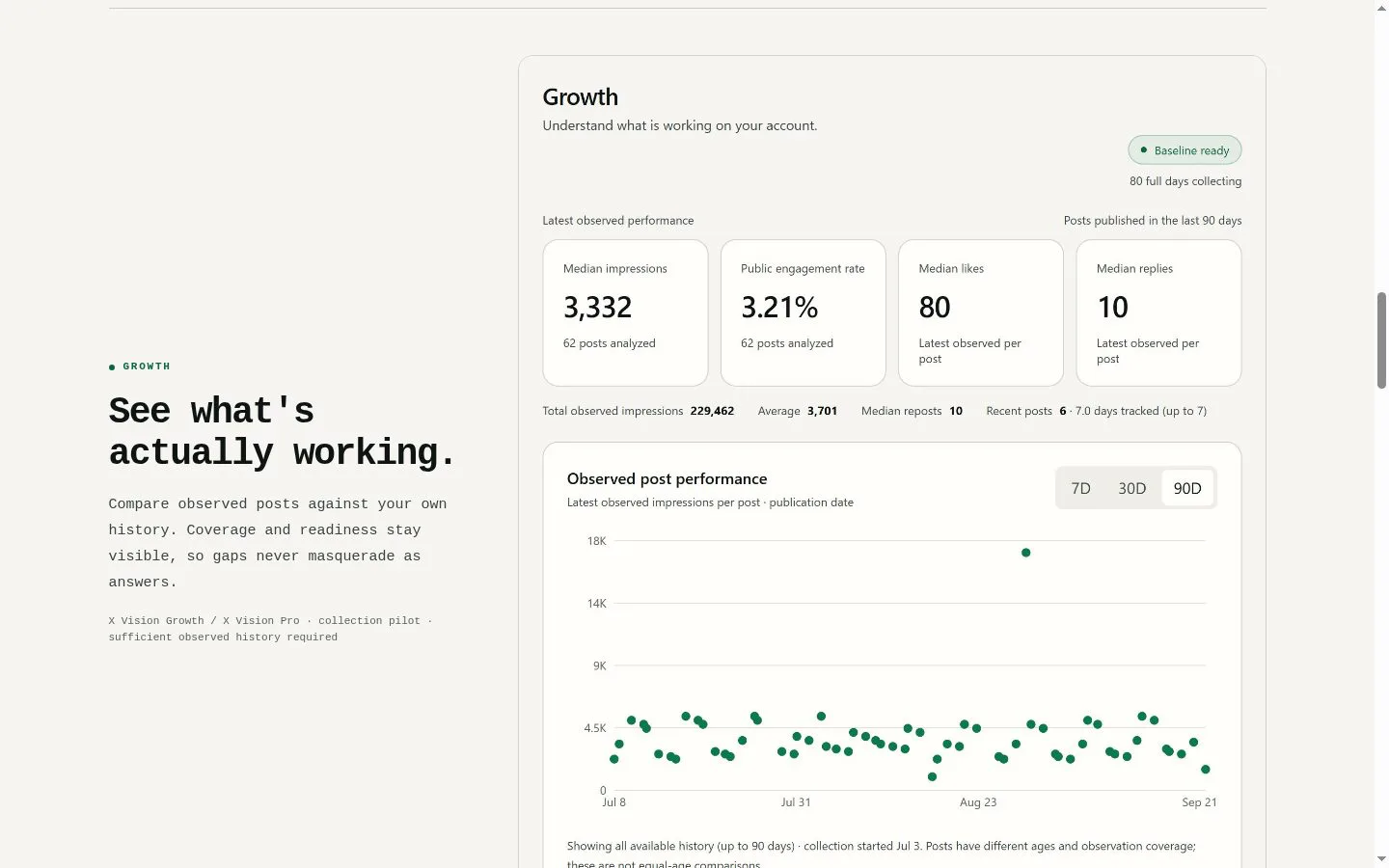The image size is (1389, 868).
Task: Click the "See what's actually working." headline
Action: tap(282, 431)
